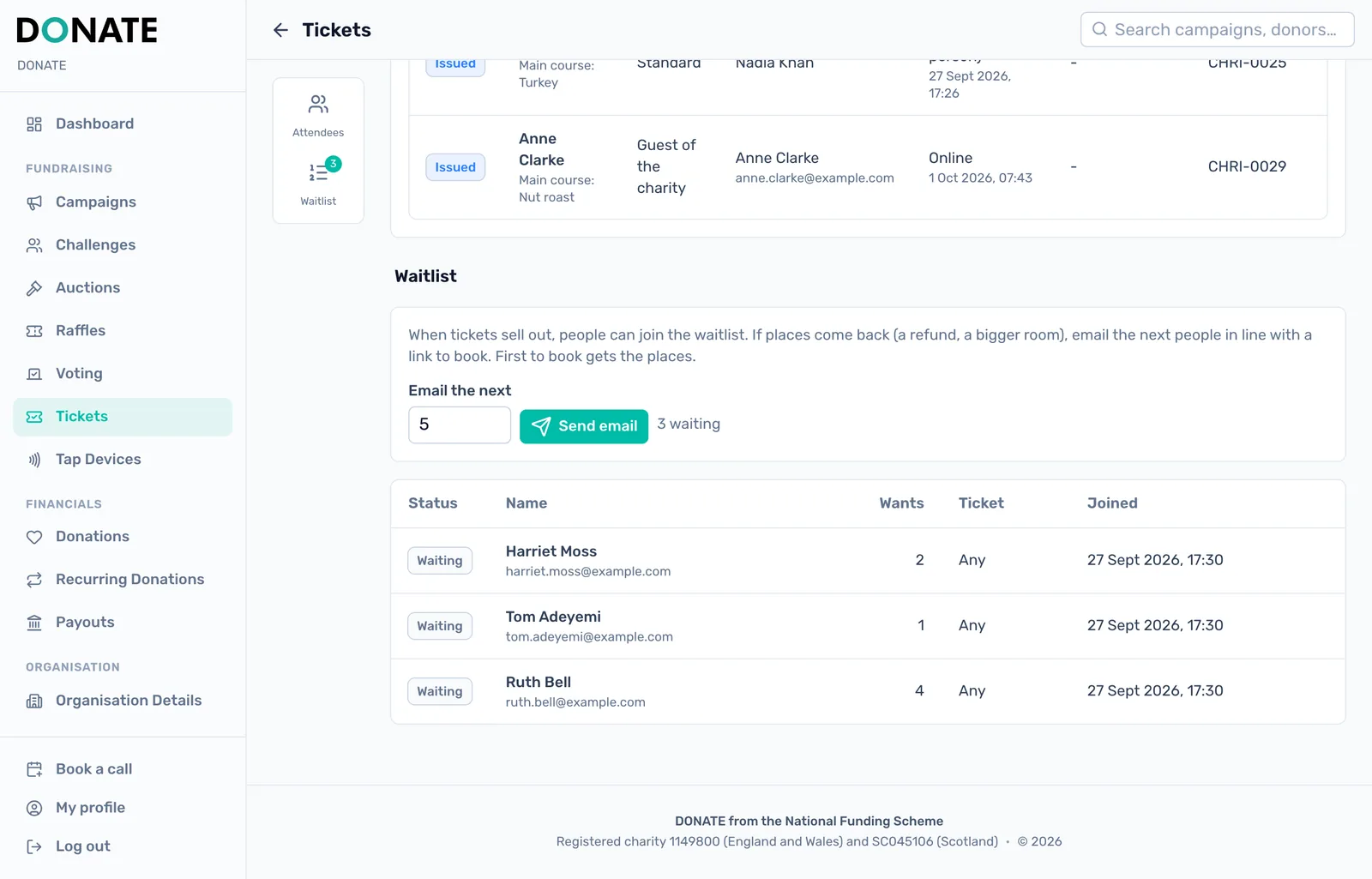This screenshot has width=1372, height=879.
Task: Click the 3 waiting count text
Action: pos(689,424)
